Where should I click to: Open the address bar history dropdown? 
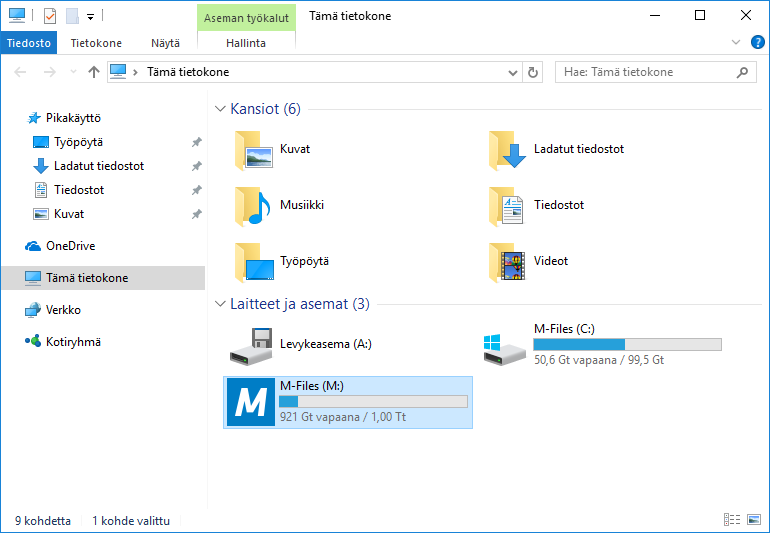pyautogui.click(x=512, y=72)
